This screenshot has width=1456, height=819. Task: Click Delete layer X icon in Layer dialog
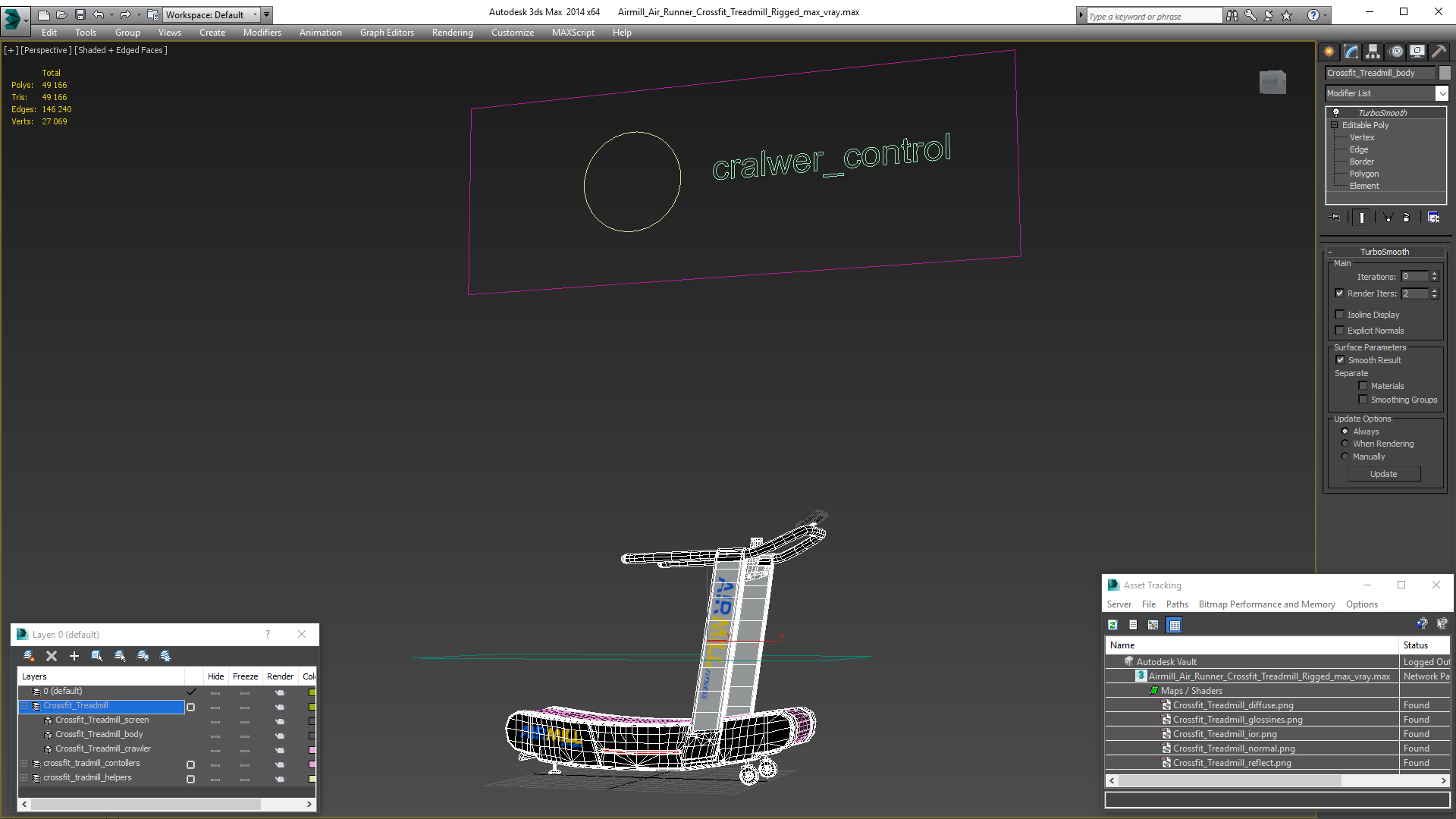coord(52,656)
